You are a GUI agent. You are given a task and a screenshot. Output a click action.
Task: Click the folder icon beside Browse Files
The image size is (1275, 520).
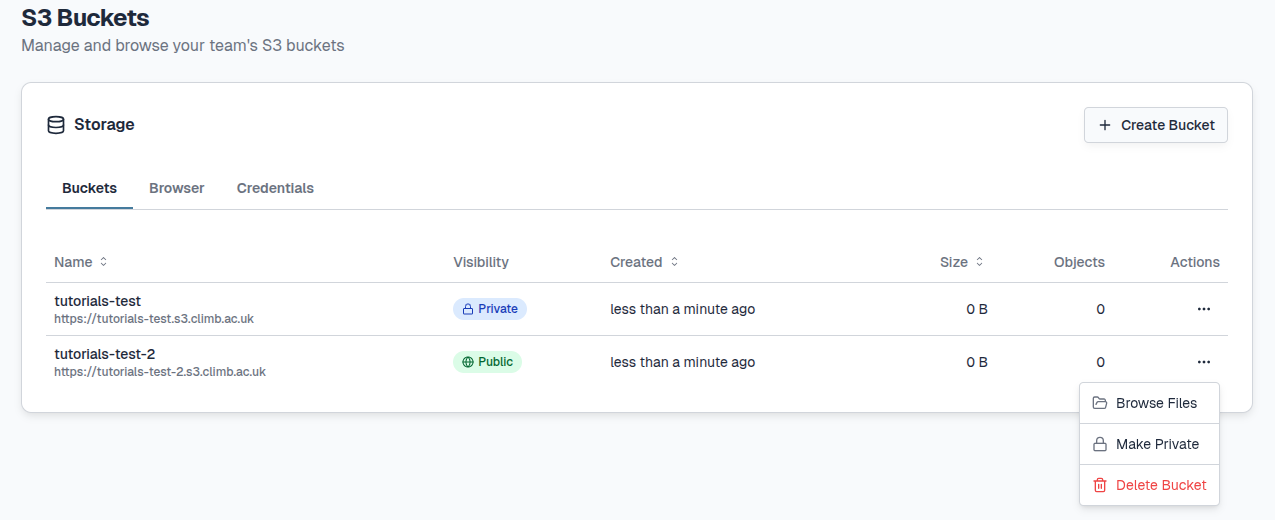click(x=1099, y=403)
